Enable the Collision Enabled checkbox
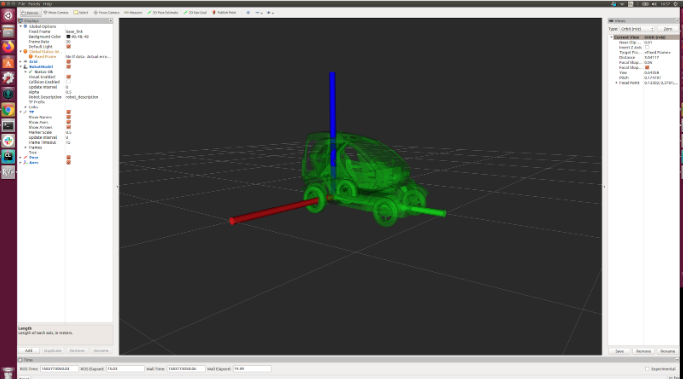Viewport: 683px width, 379px height. click(68, 82)
